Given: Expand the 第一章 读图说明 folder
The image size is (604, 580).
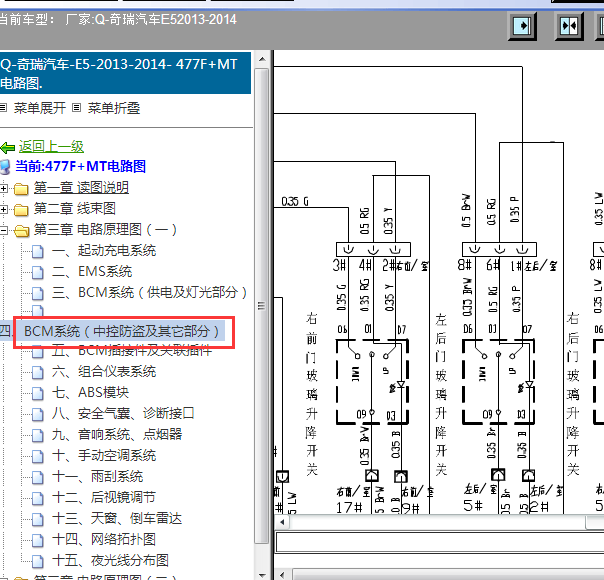Looking at the screenshot, I should [x=3, y=188].
